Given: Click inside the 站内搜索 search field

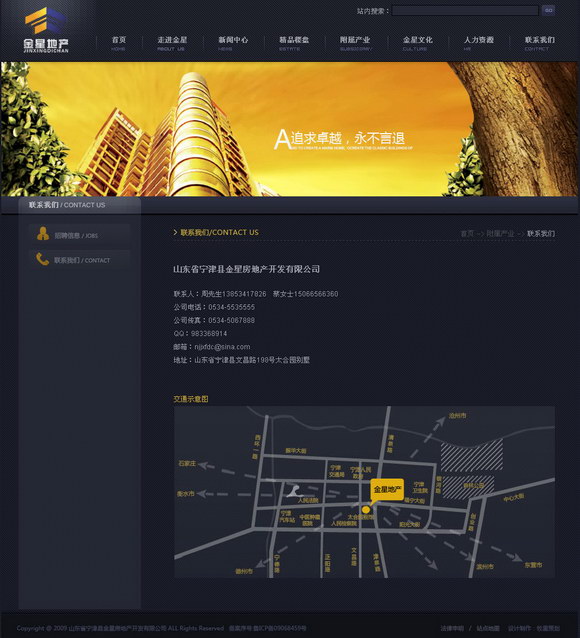Looking at the screenshot, I should (x=465, y=11).
